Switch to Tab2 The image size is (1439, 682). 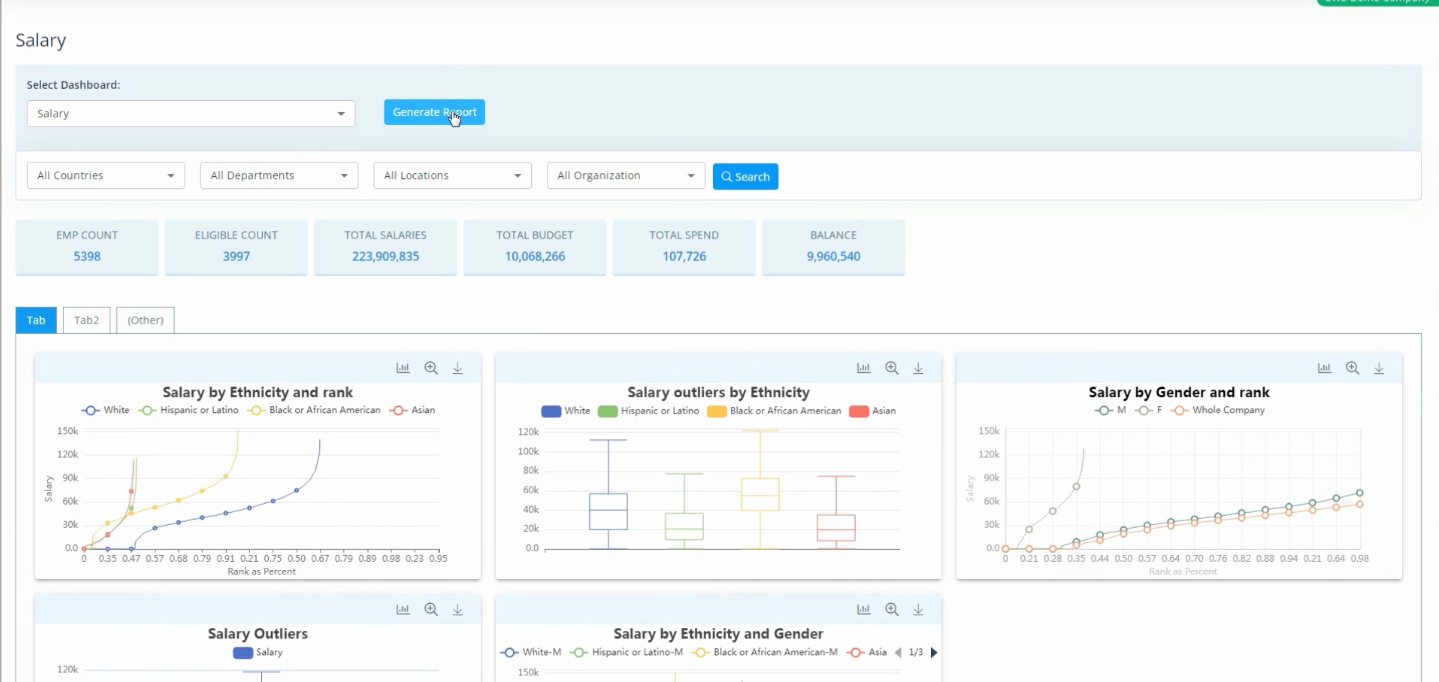click(x=86, y=320)
